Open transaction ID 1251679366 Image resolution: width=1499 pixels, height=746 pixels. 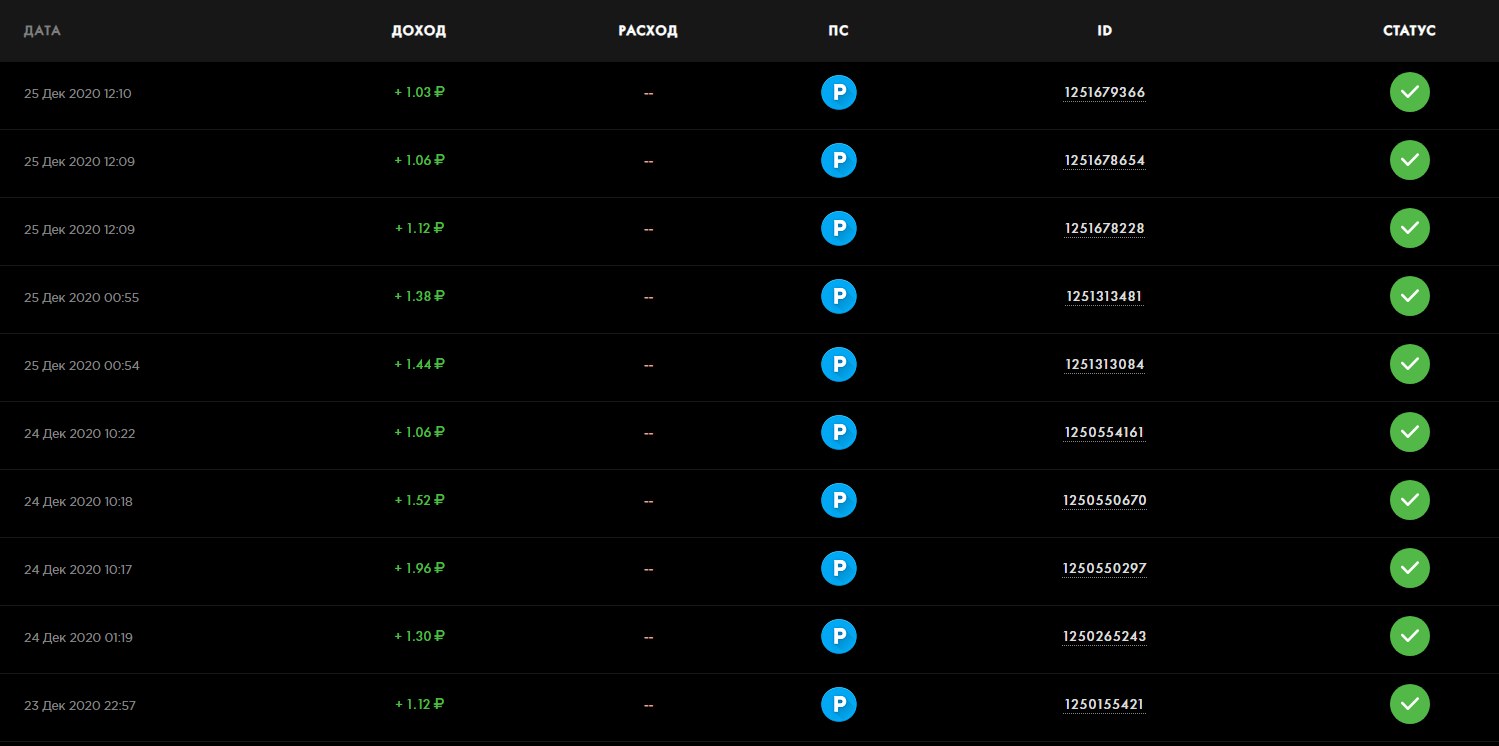(1105, 93)
